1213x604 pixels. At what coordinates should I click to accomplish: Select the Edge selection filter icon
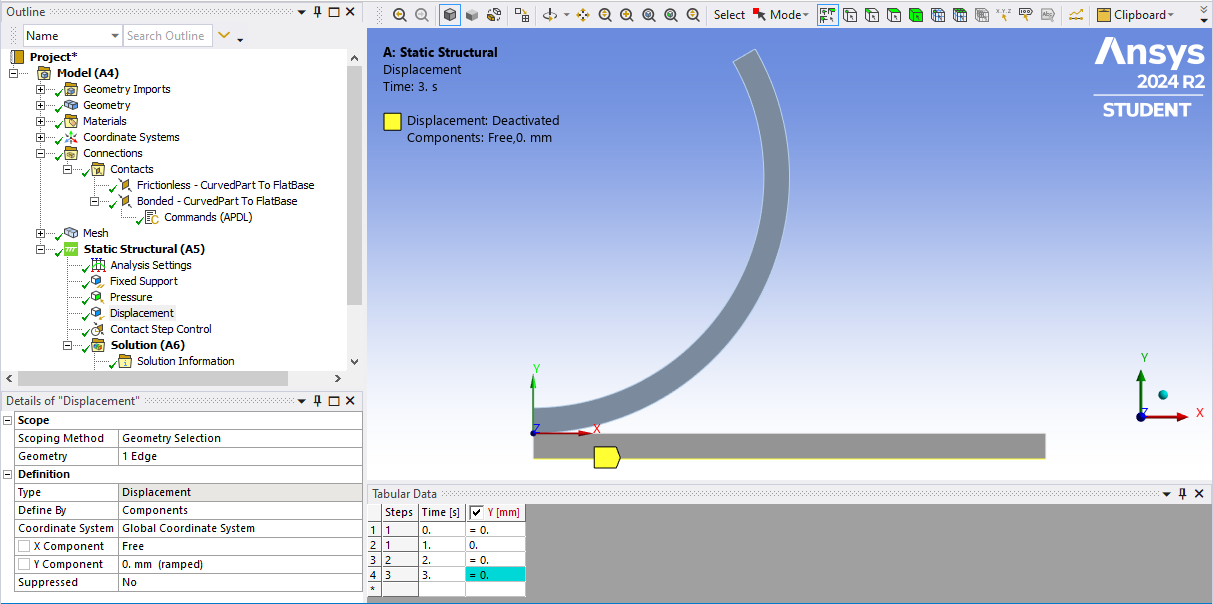872,15
